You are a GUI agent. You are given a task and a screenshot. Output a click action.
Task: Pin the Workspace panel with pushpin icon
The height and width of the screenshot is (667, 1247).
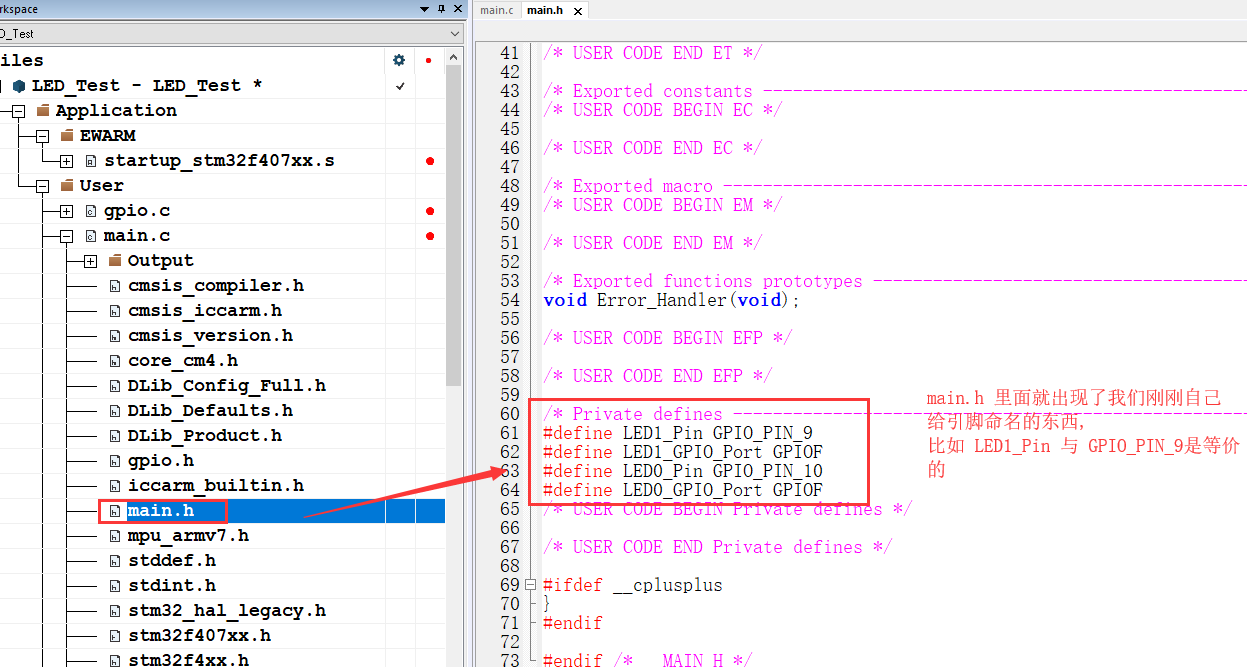point(442,9)
